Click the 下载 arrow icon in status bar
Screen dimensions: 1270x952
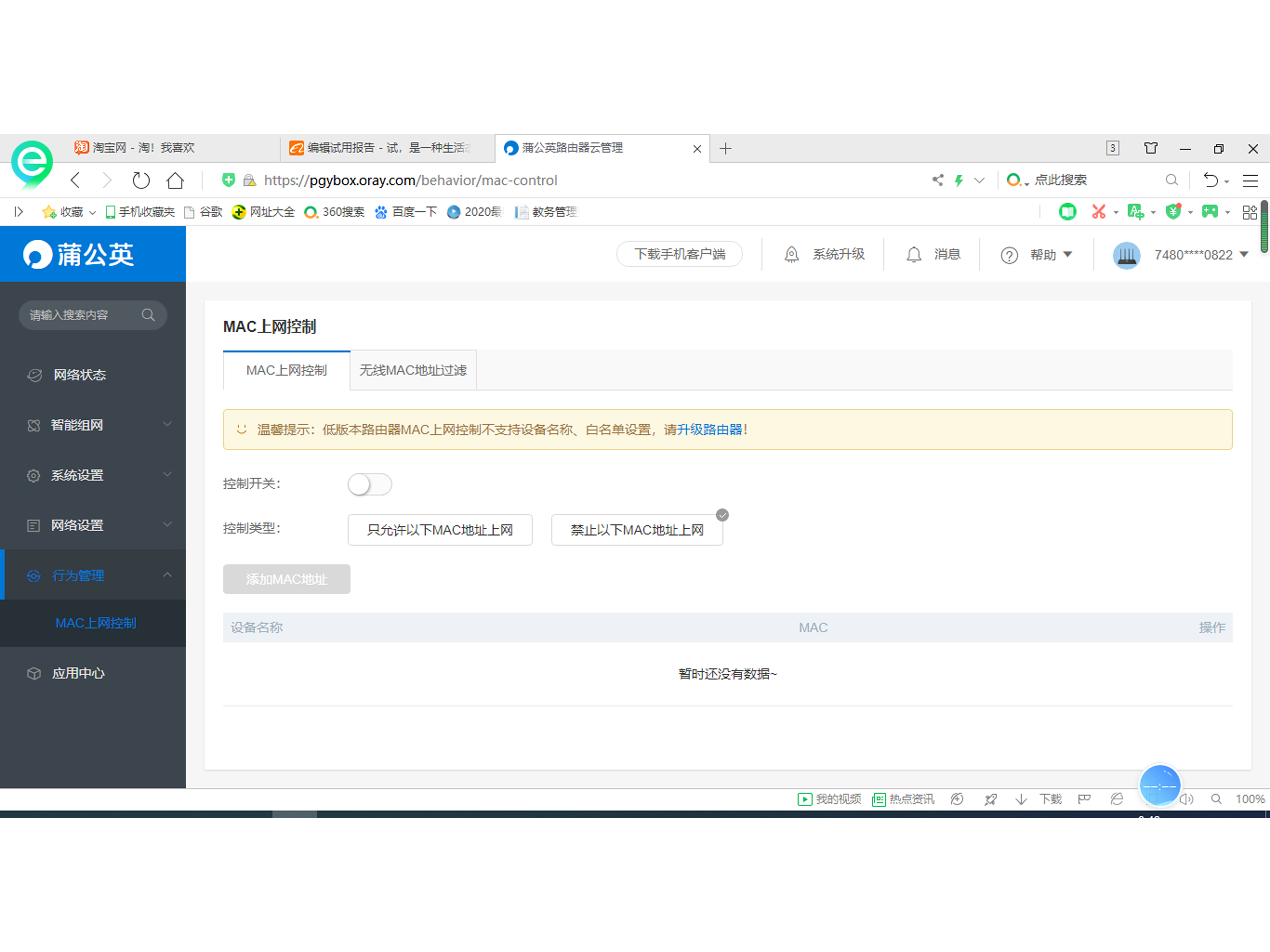[x=1021, y=799]
